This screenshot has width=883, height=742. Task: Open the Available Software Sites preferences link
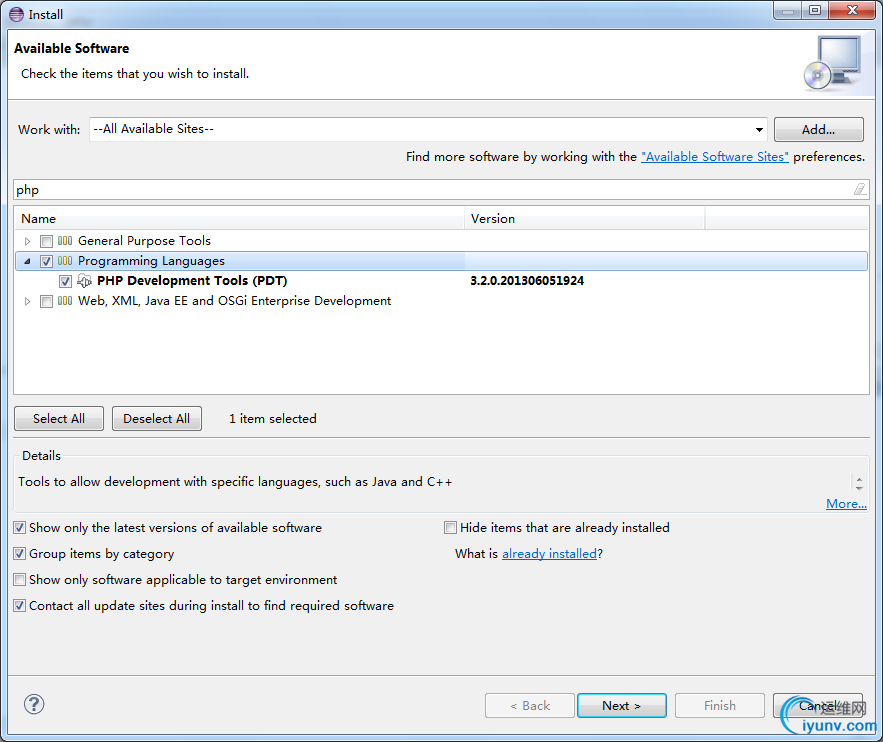(715, 157)
